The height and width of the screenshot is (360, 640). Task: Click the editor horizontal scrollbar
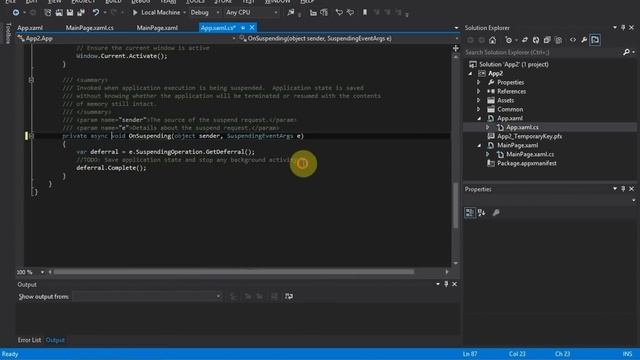pos(234,272)
